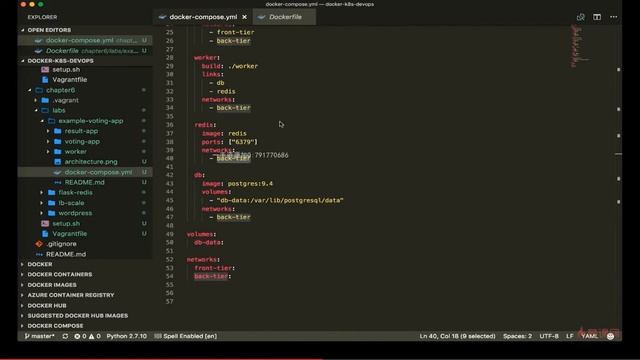Screen dimensions: 640x360
Task: Close the docker-compose.yml tab
Action: point(244,17)
